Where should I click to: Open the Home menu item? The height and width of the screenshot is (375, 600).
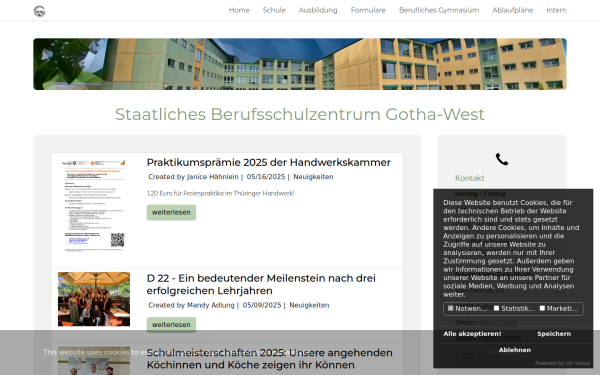pyautogui.click(x=239, y=10)
